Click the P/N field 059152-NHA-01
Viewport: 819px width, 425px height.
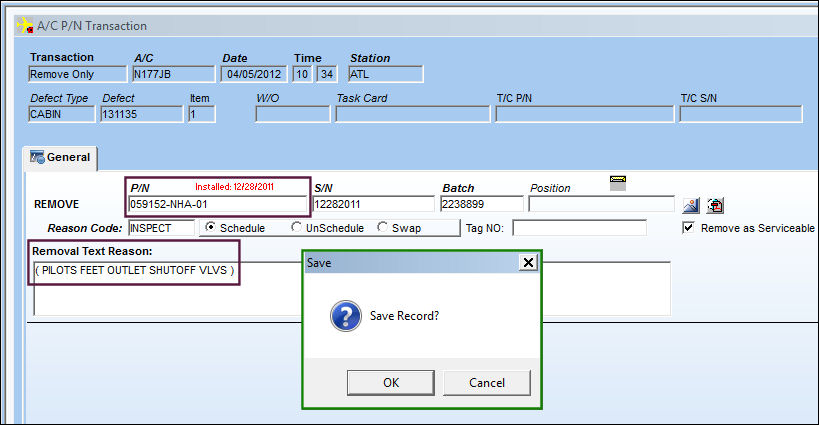coord(217,204)
